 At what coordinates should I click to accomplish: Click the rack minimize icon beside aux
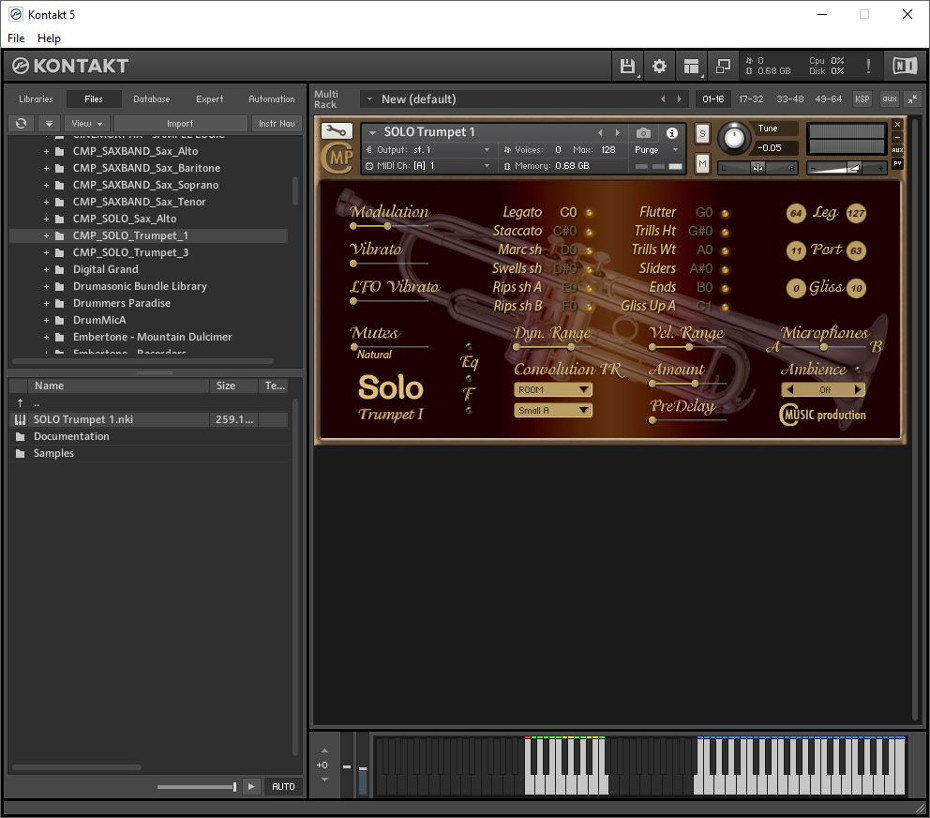tap(912, 99)
